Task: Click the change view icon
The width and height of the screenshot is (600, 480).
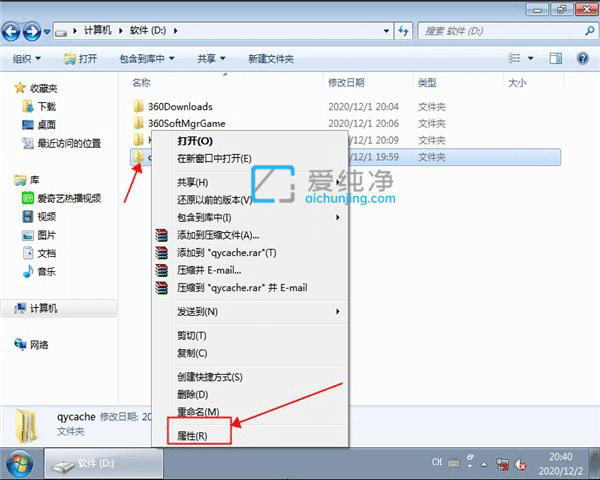Action: [514, 58]
